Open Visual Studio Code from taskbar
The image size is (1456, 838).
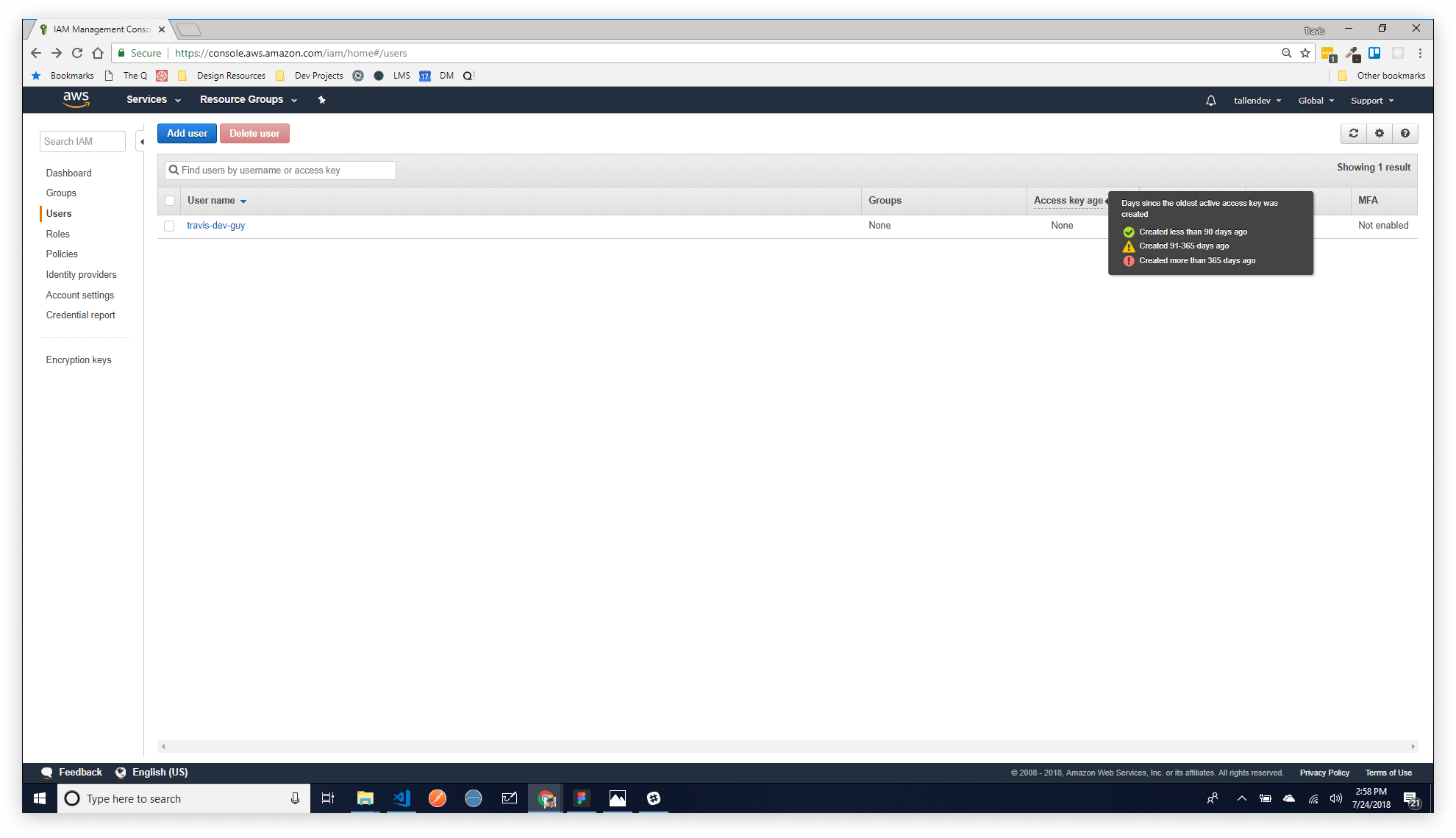402,798
